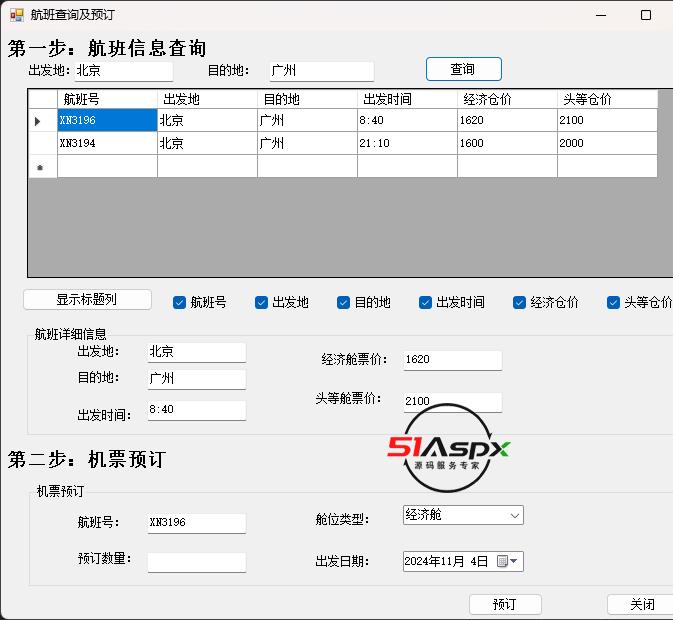The height and width of the screenshot is (620, 673).
Task: Open the calendar icon in departure date picker
Action: [x=502, y=562]
